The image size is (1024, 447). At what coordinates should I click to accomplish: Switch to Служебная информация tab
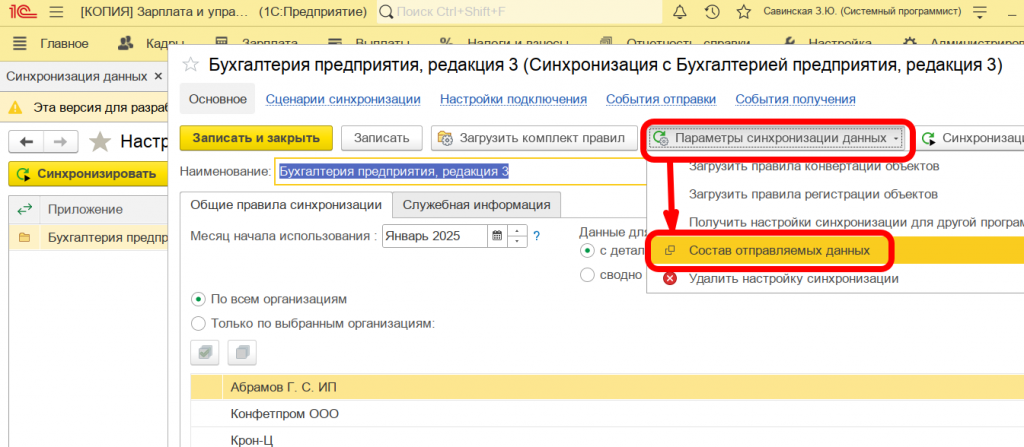477,205
